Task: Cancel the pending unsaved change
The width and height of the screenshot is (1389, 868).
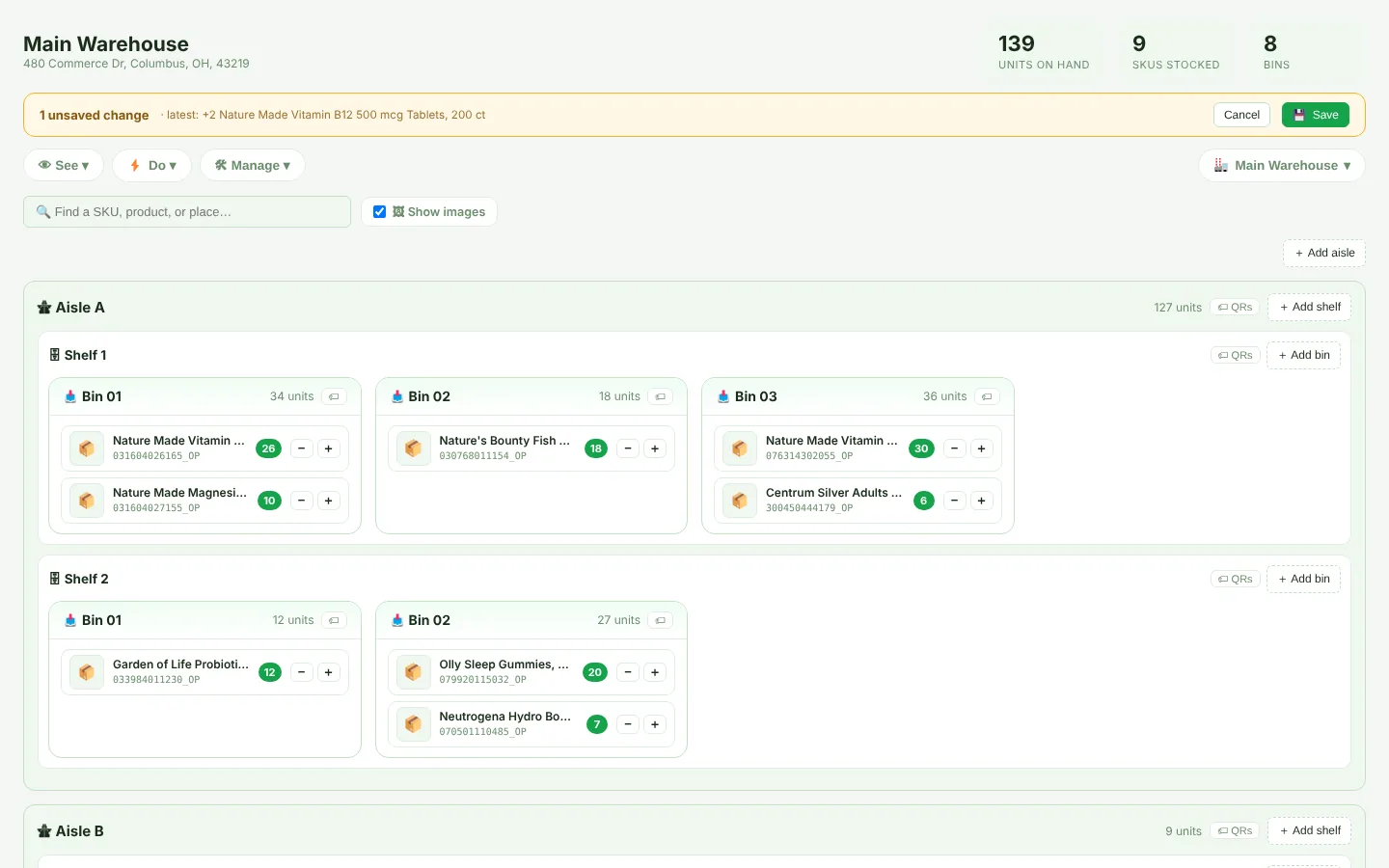Action: (1241, 115)
